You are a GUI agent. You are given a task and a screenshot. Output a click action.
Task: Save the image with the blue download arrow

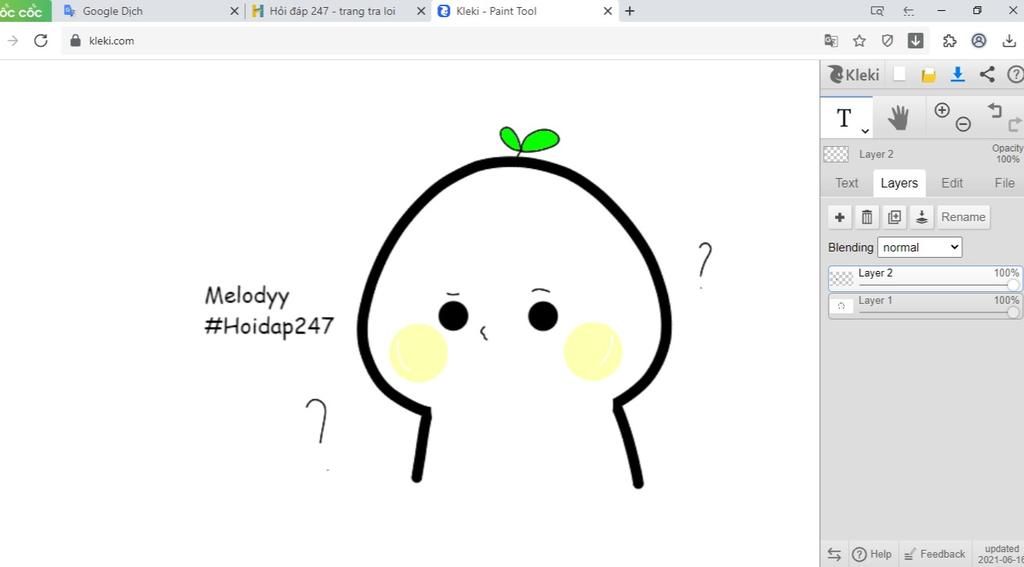(957, 74)
